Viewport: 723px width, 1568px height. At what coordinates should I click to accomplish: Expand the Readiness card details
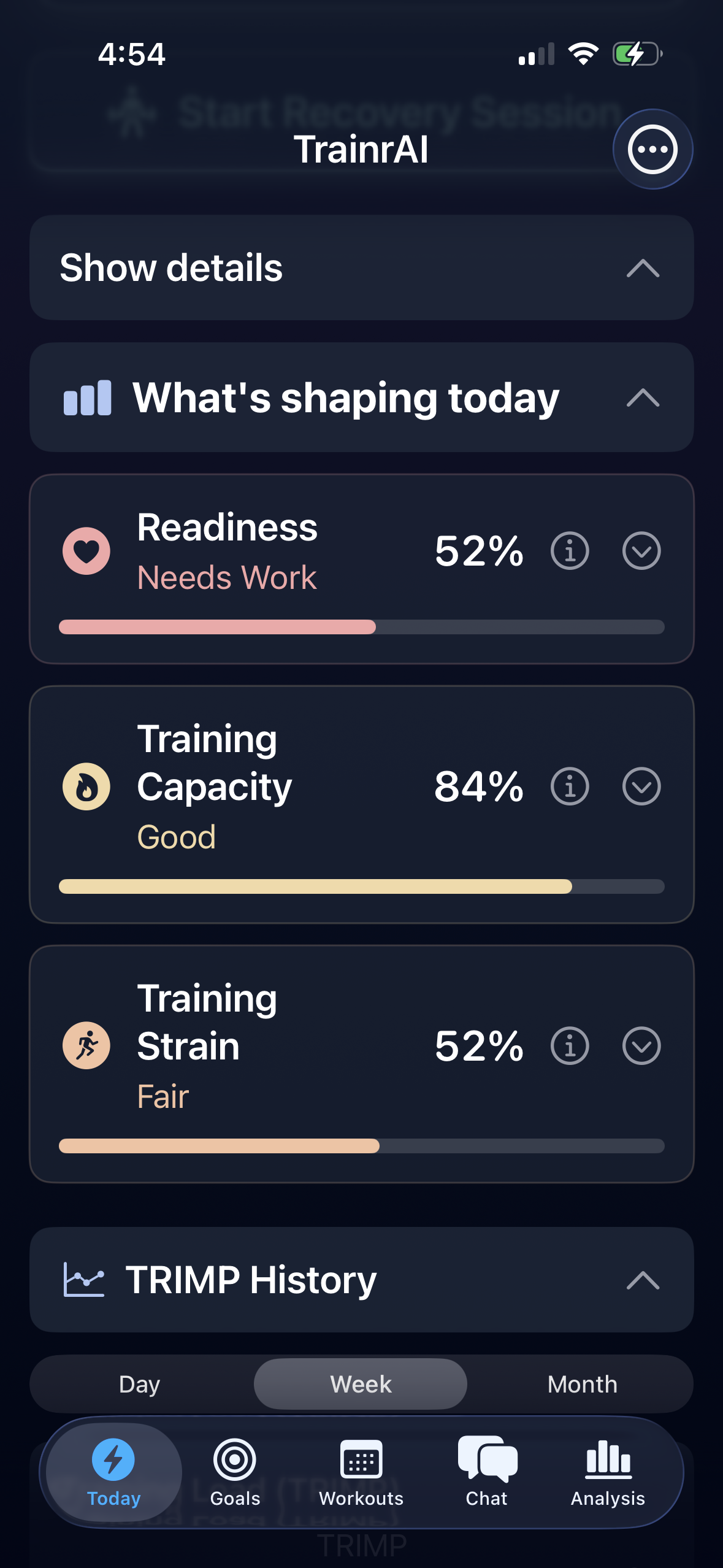coord(641,551)
